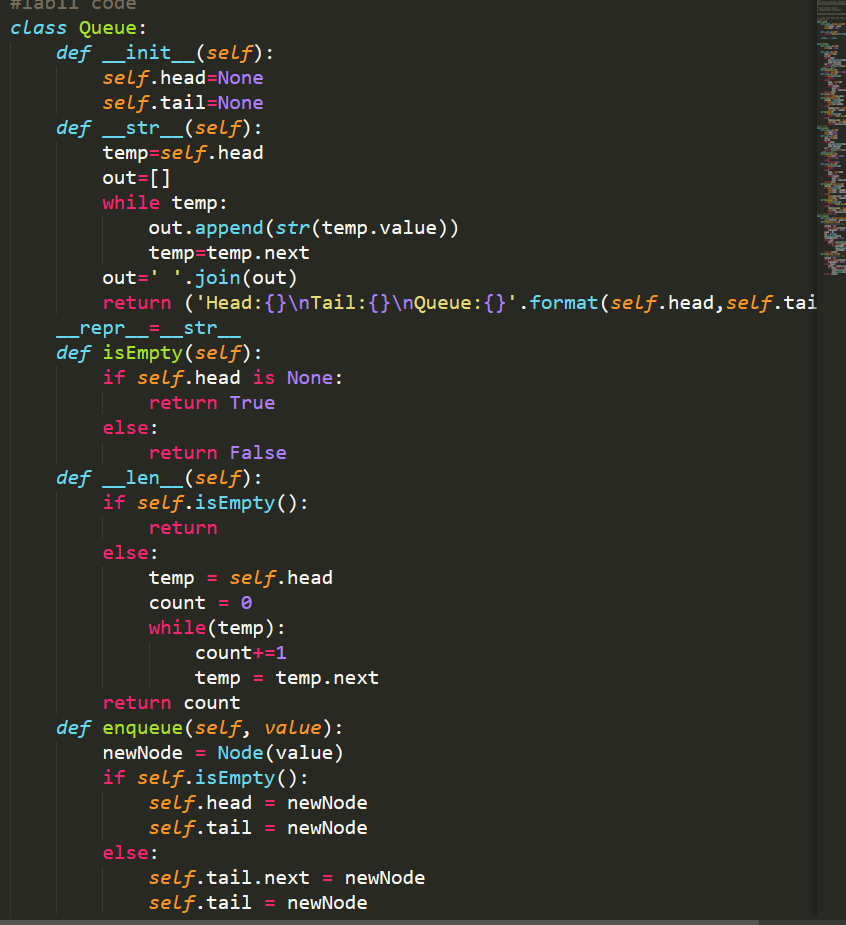Click the 'self.tail=None' line
The image size is (846, 925).
[x=183, y=103]
